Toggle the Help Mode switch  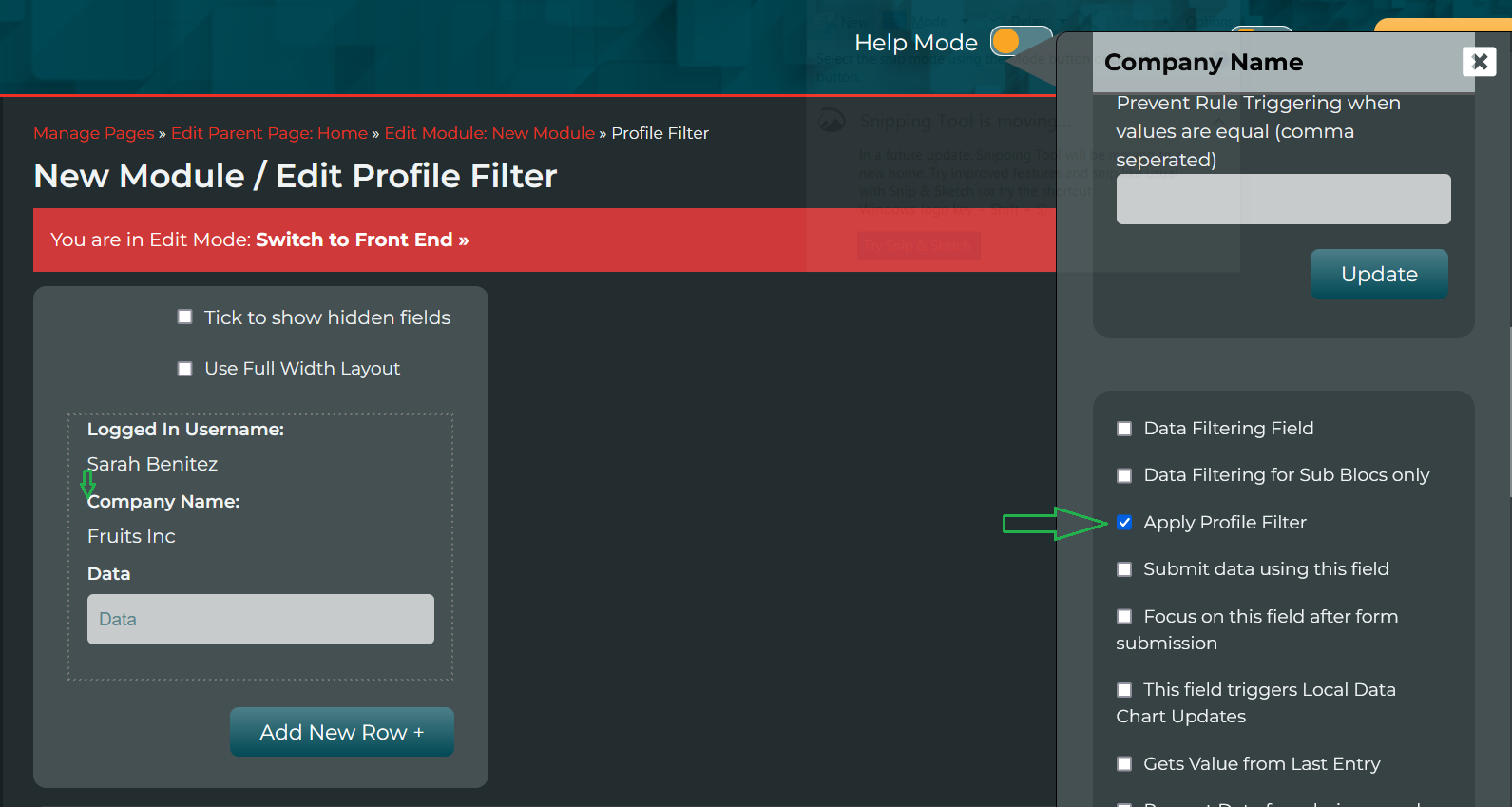1021,42
